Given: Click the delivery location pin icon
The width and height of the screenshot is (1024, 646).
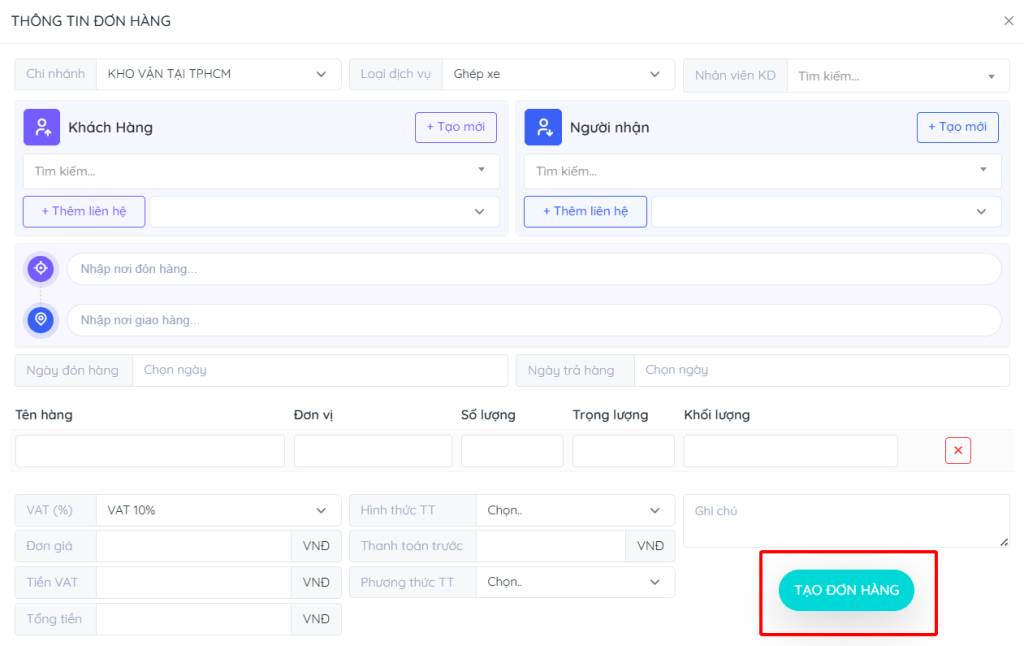Looking at the screenshot, I should (x=41, y=319).
